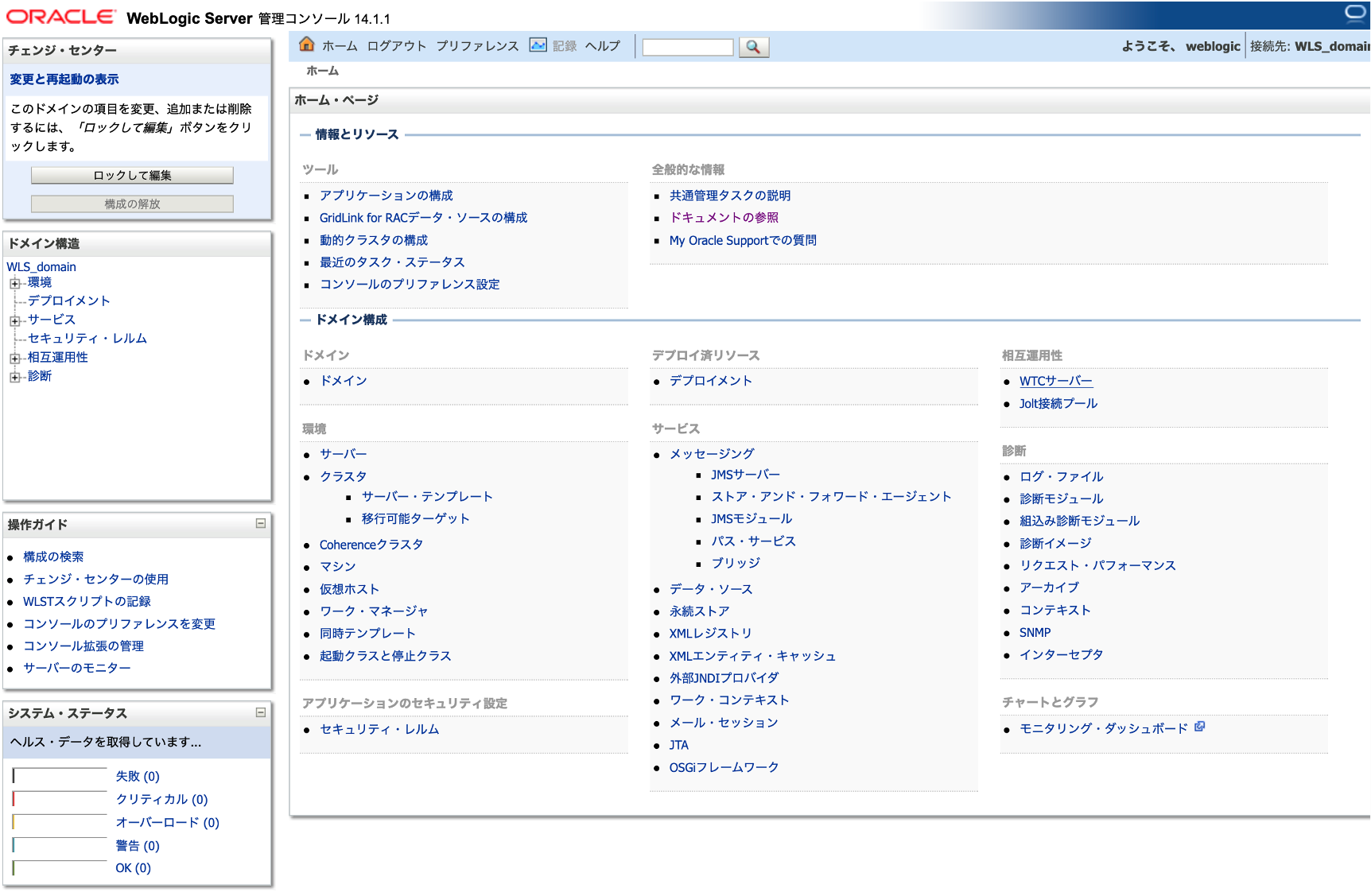Open 最近のタスク・ステータス link
1371x896 pixels.
(392, 262)
